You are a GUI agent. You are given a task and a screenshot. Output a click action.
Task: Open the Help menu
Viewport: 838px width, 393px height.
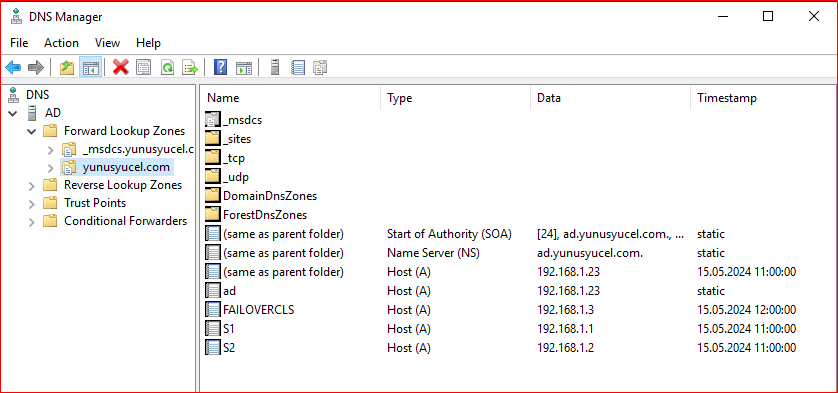click(148, 43)
